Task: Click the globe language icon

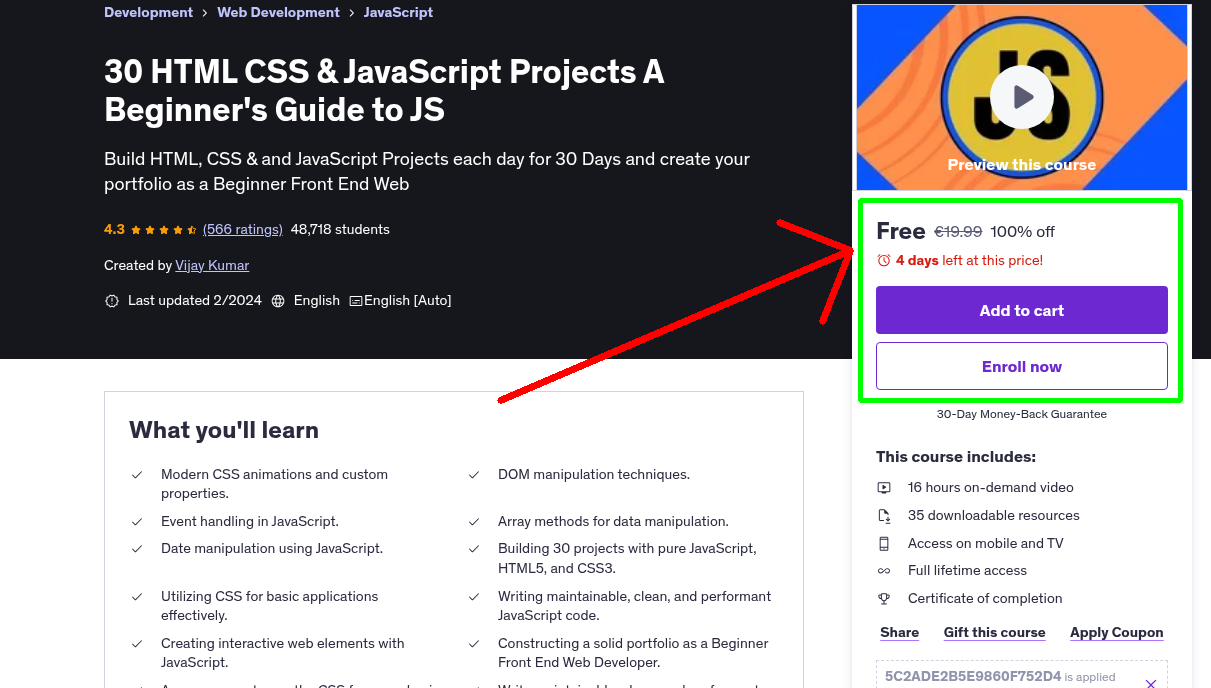Action: click(278, 301)
